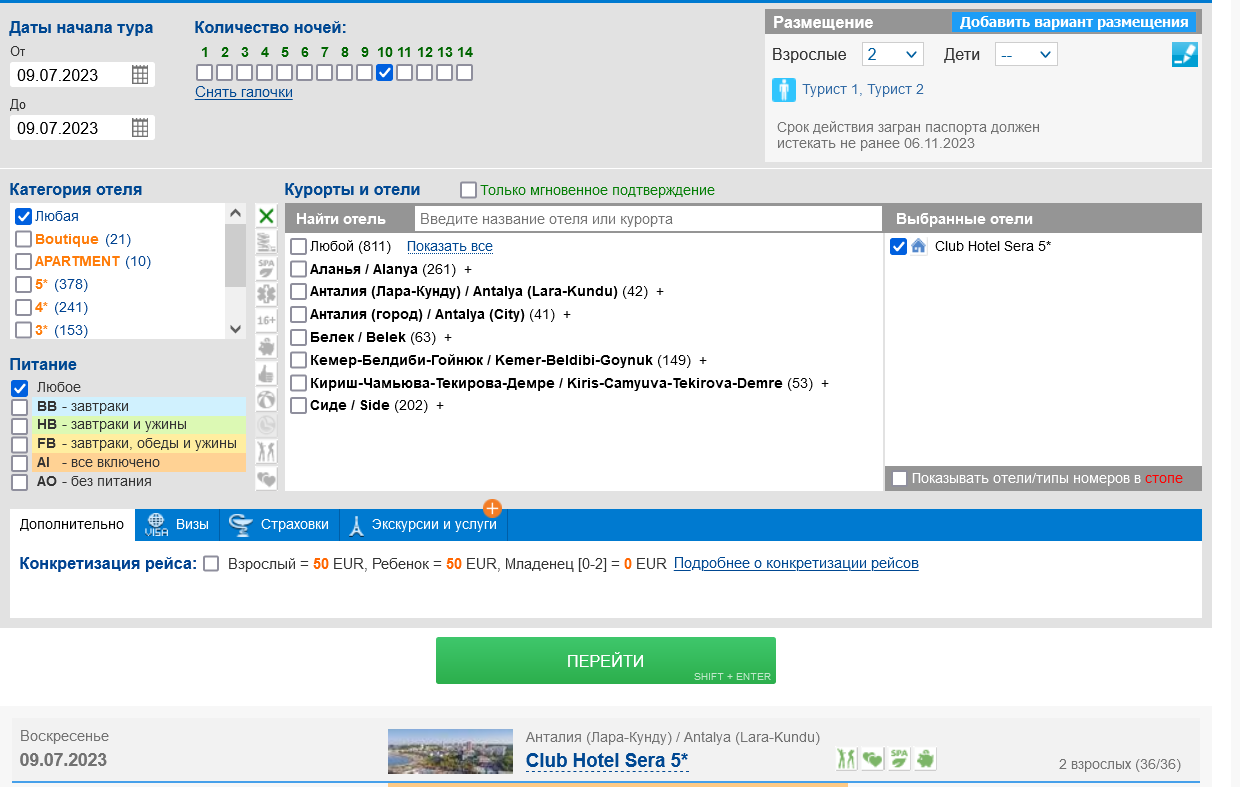Click the eraser icon in Размещение panel
Screen dimensions: 1240x787
click(1184, 55)
